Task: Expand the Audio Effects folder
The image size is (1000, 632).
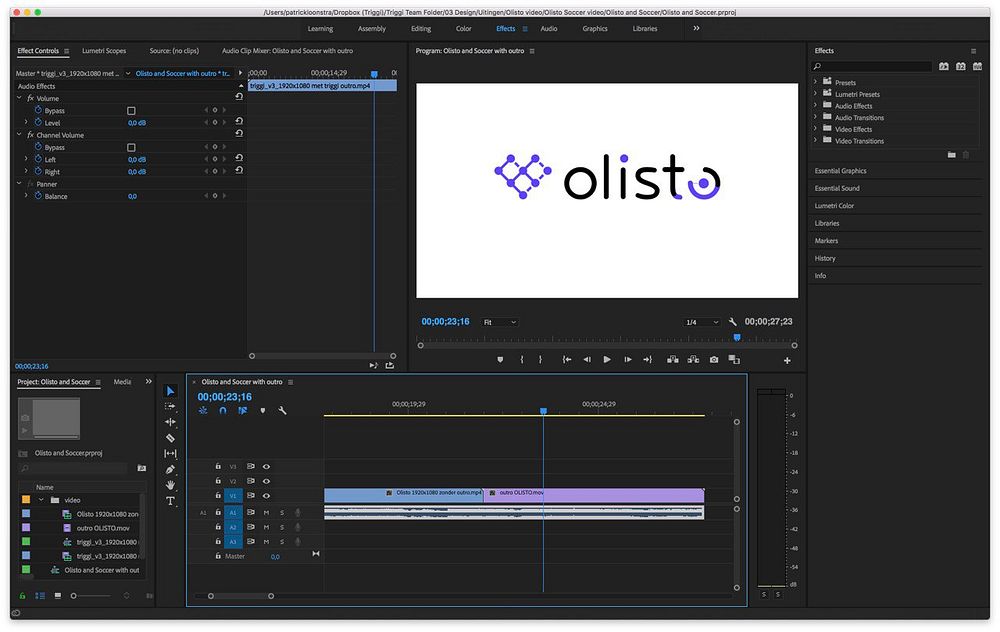Action: (x=816, y=105)
